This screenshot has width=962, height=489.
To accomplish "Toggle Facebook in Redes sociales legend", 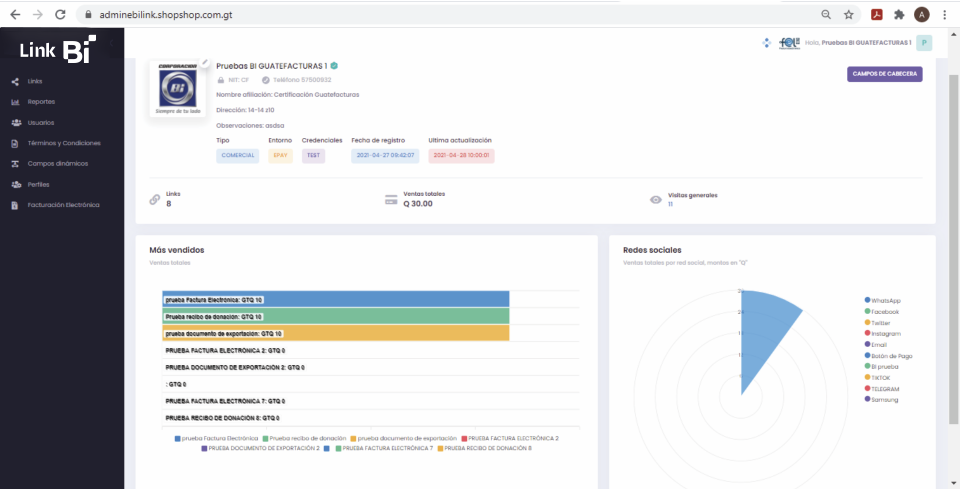I will click(882, 312).
